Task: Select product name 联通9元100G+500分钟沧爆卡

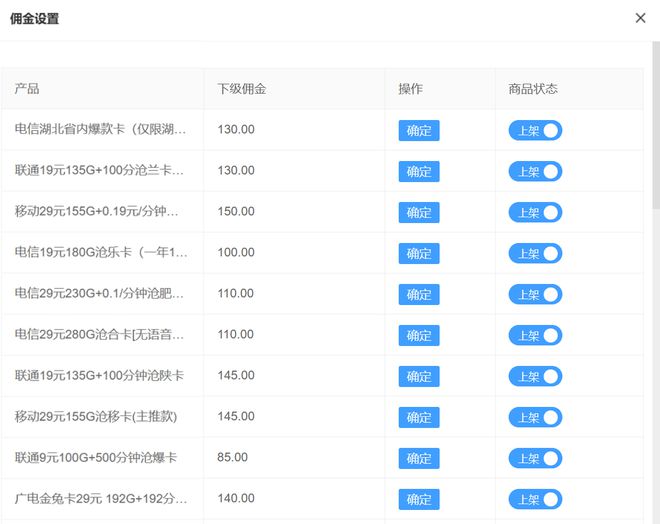Action: [x=96, y=457]
